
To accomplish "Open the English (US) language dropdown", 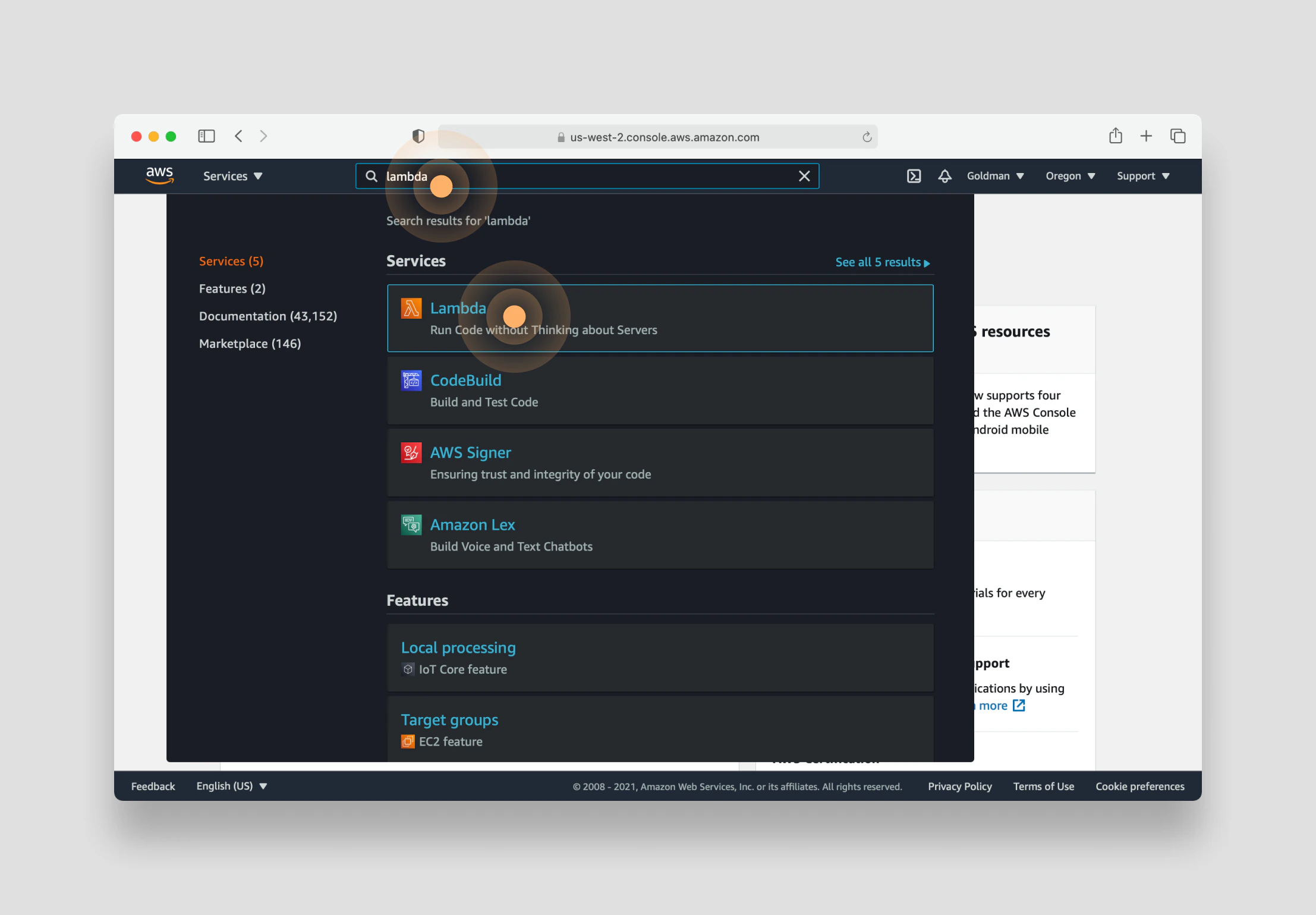I will pyautogui.click(x=232, y=786).
